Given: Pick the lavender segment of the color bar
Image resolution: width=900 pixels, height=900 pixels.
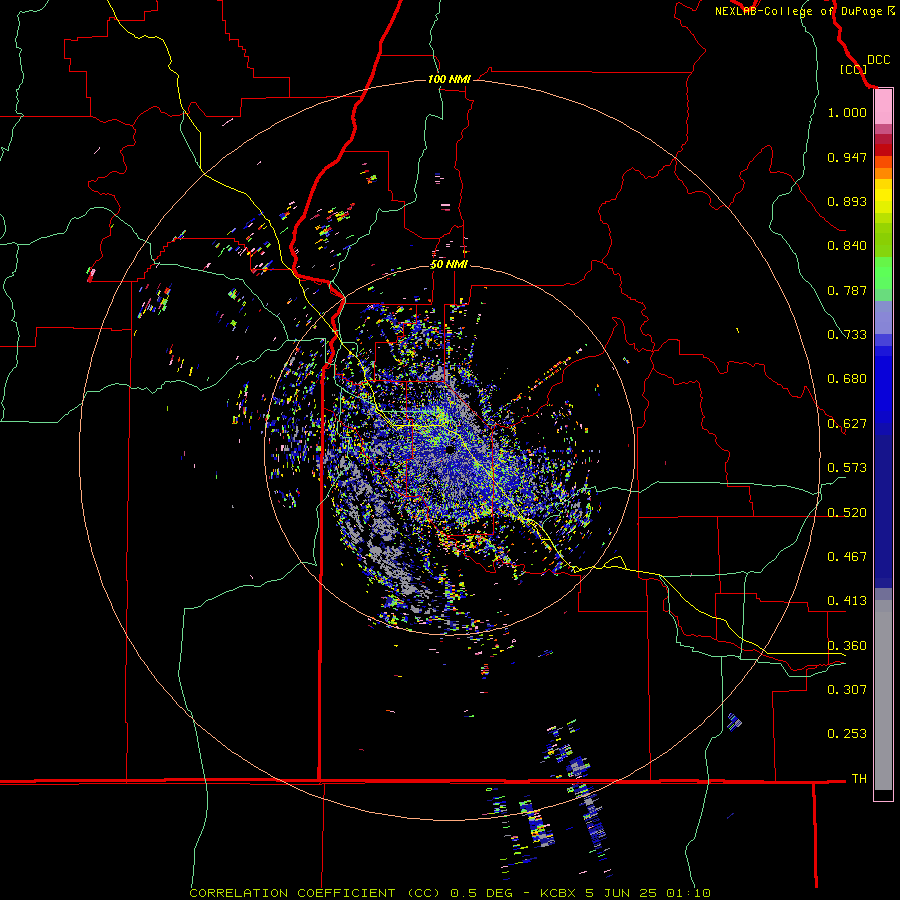Looking at the screenshot, I should [x=883, y=318].
